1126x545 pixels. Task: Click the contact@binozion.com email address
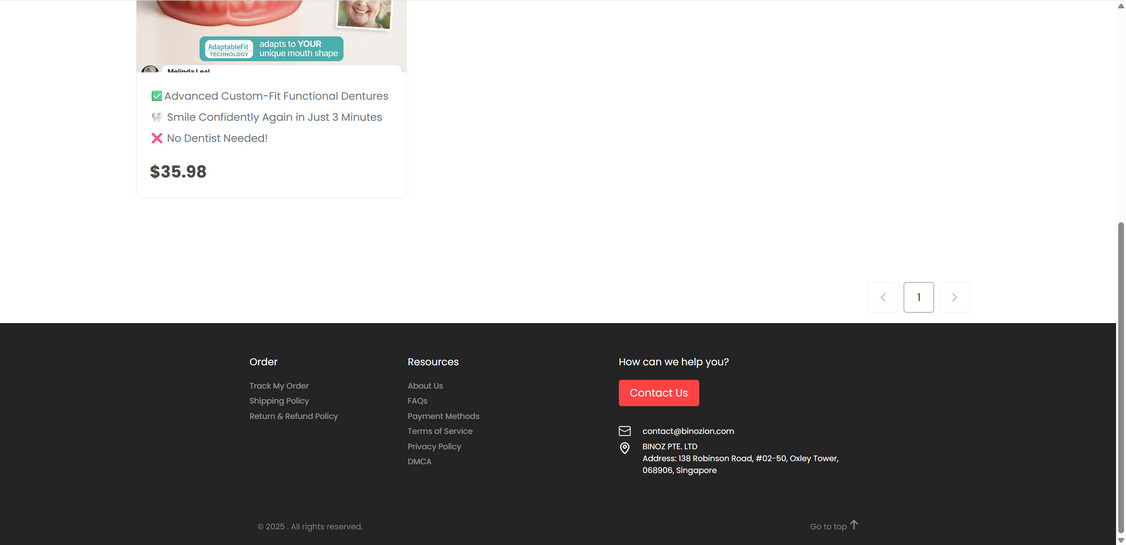pos(688,431)
